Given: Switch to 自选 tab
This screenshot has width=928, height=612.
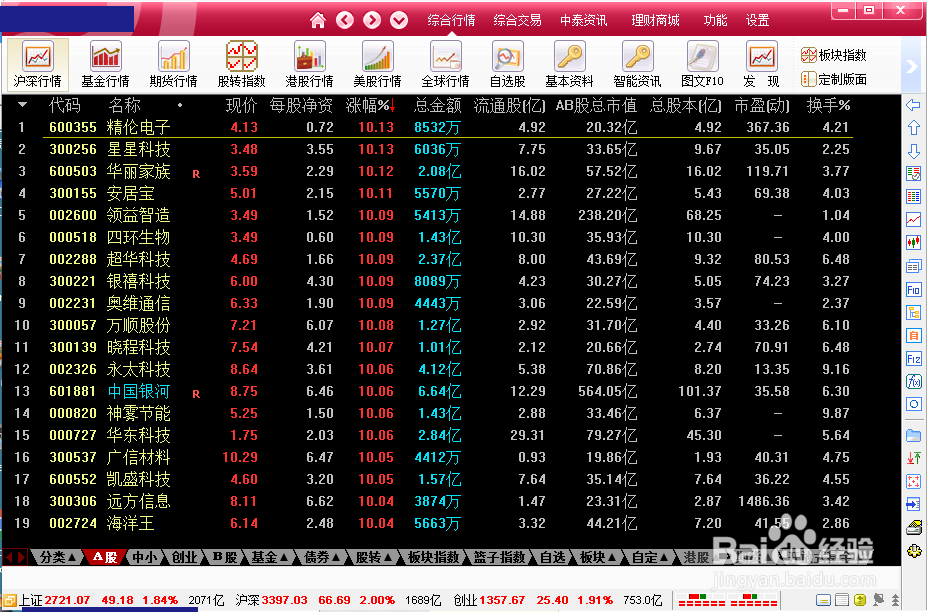Looking at the screenshot, I should point(553,557).
